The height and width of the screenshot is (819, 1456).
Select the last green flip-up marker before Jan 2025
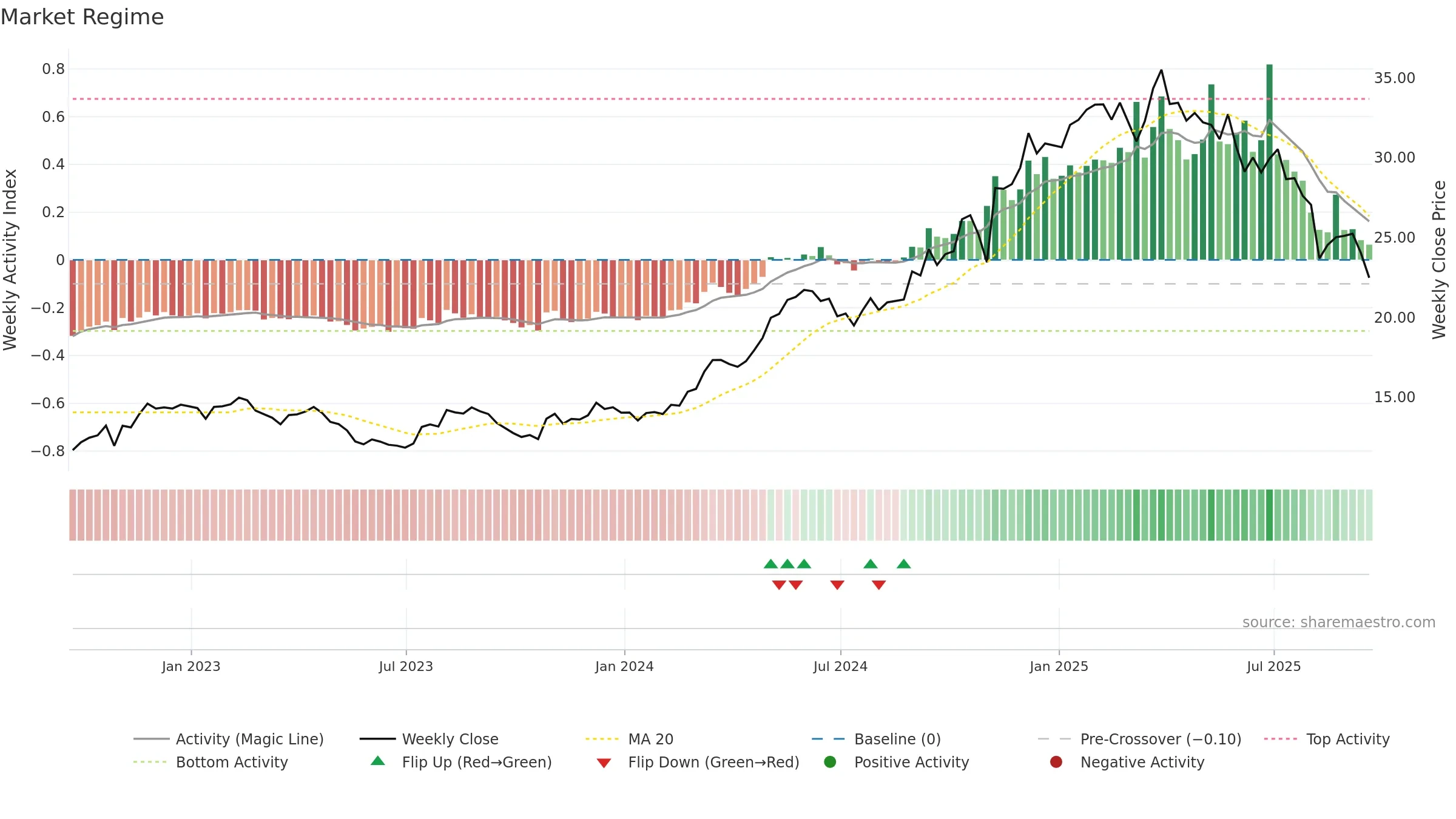click(x=904, y=564)
